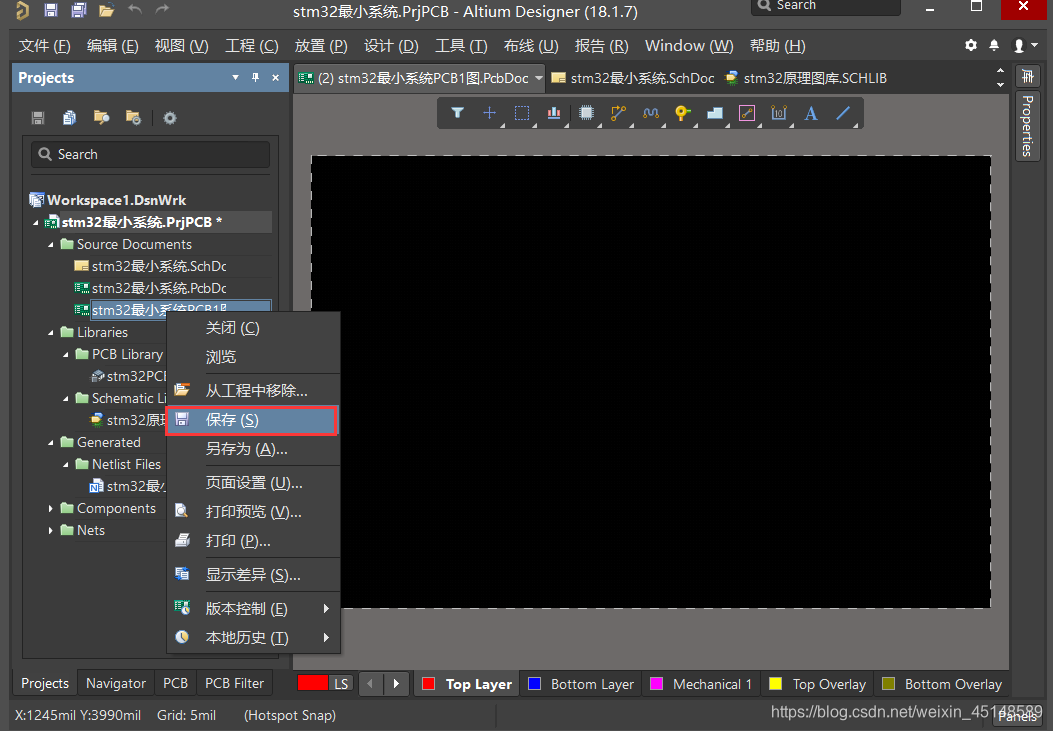Viewport: 1053px width, 731px height.
Task: Expand the Components tree node
Action: 52,508
